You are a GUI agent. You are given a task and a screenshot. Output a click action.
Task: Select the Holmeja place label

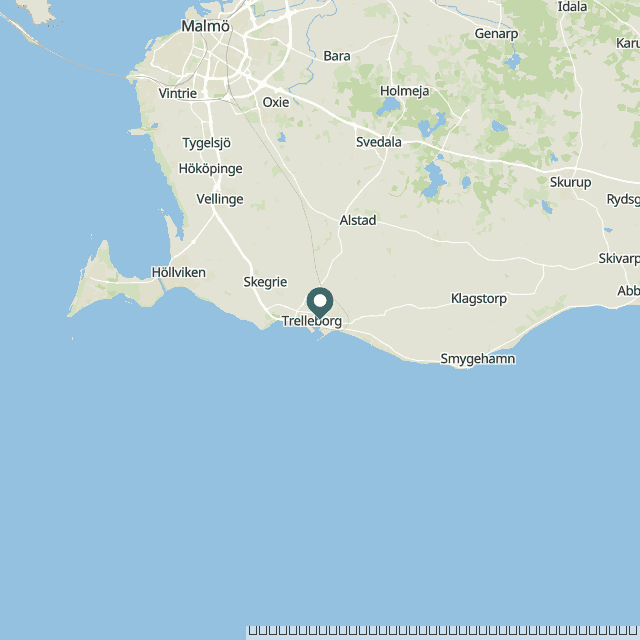coord(404,91)
